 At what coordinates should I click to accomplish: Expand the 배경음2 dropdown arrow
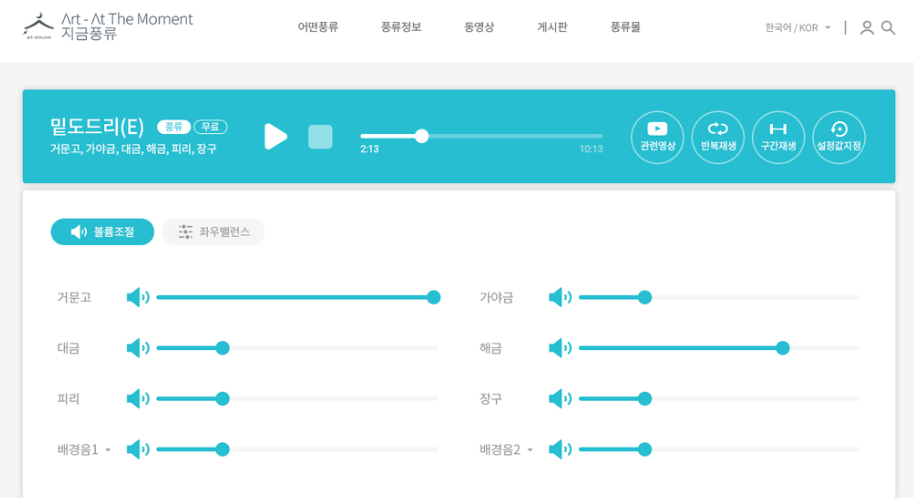[530, 450]
